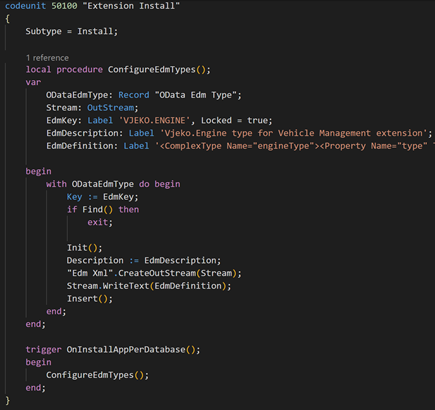This screenshot has height=410, width=435.
Task: Click 'if Find() then' line
Action: click(103, 210)
